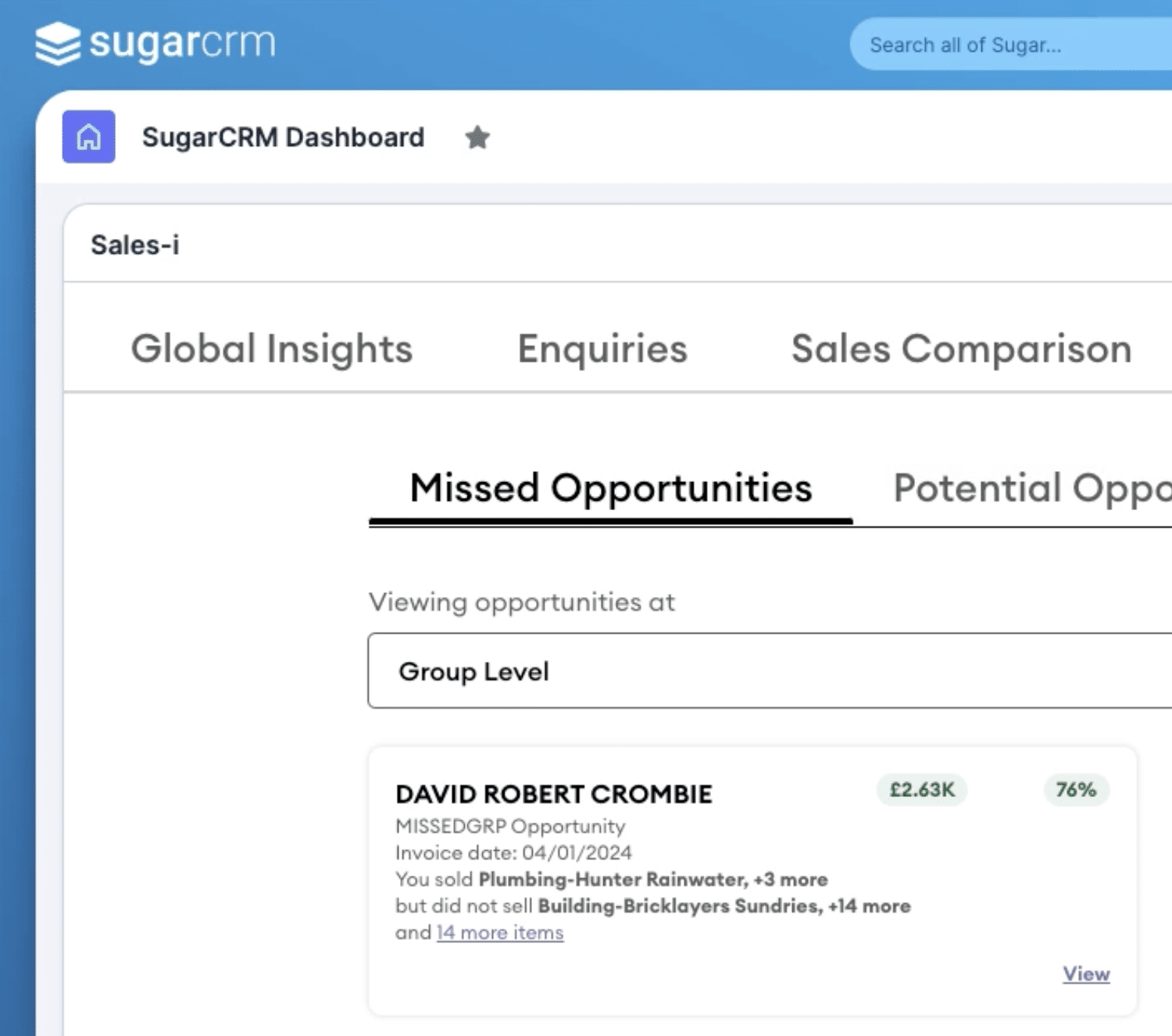The image size is (1172, 1036).
Task: Toggle the favorite star beside dashboard title
Action: point(477,138)
